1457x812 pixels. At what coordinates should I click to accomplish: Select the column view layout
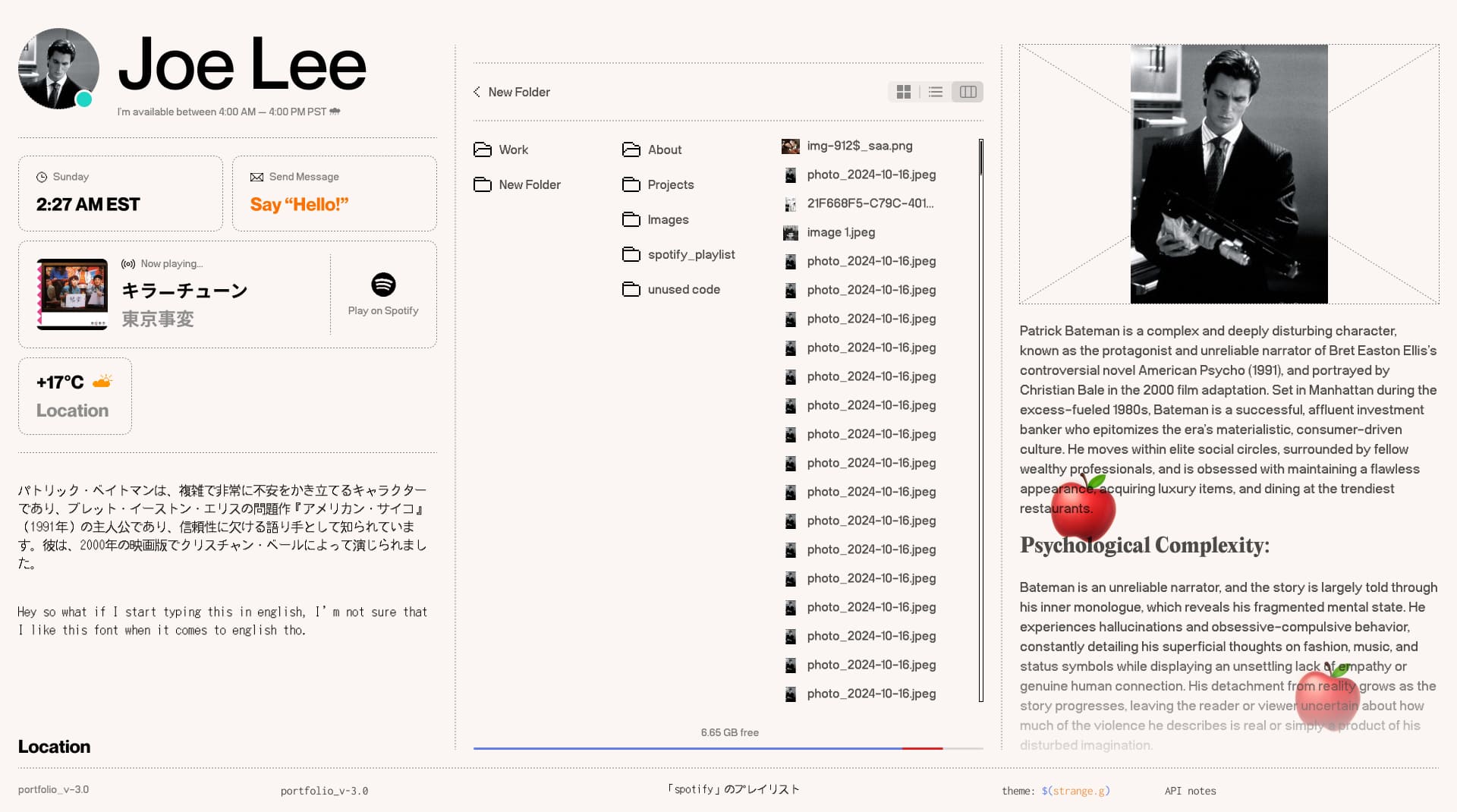(968, 92)
